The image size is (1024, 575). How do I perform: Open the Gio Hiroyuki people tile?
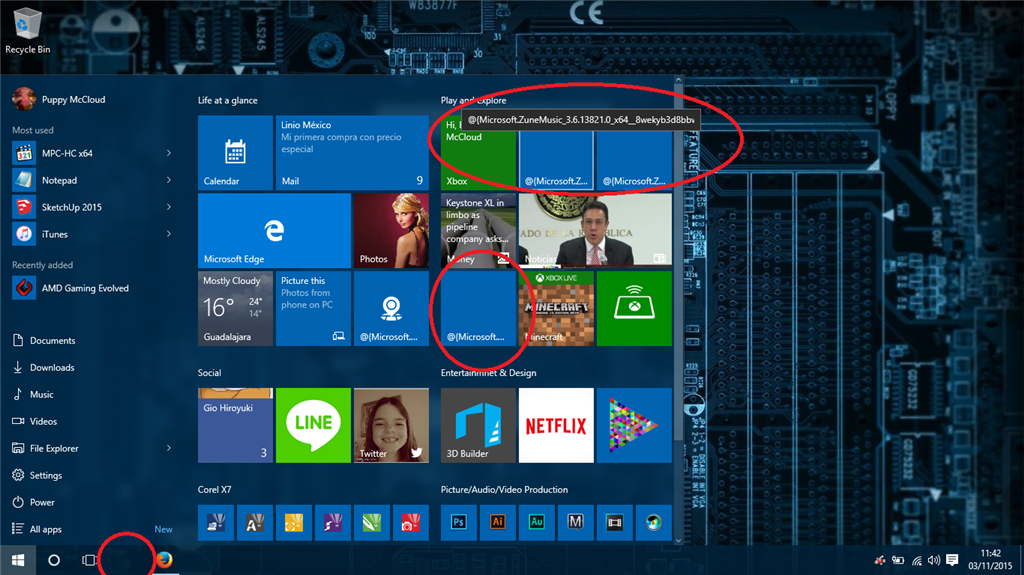[235, 425]
